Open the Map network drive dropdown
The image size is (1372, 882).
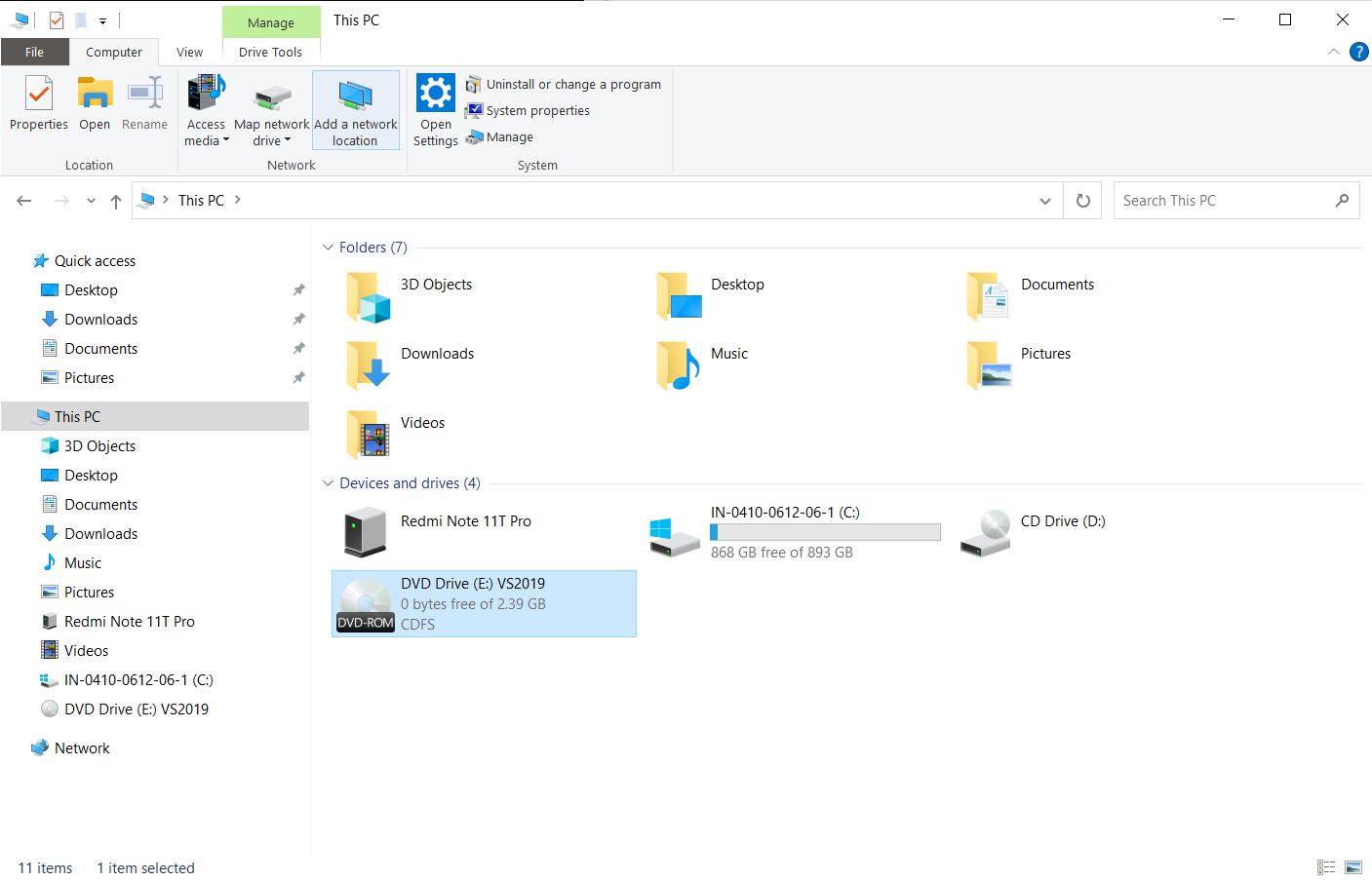272,140
